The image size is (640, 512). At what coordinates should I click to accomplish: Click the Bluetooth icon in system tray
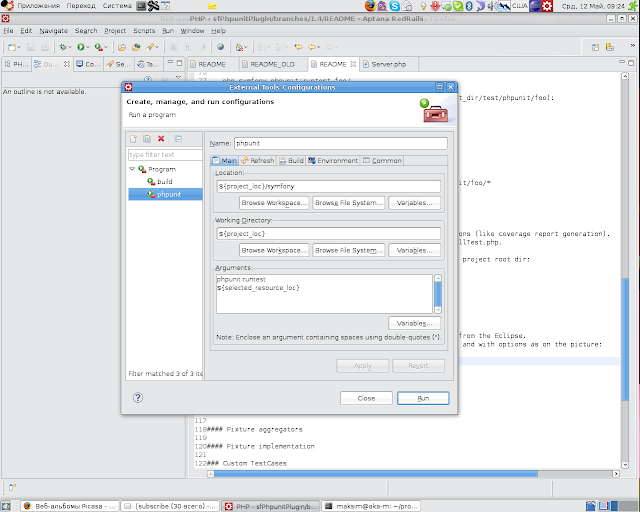469,6
